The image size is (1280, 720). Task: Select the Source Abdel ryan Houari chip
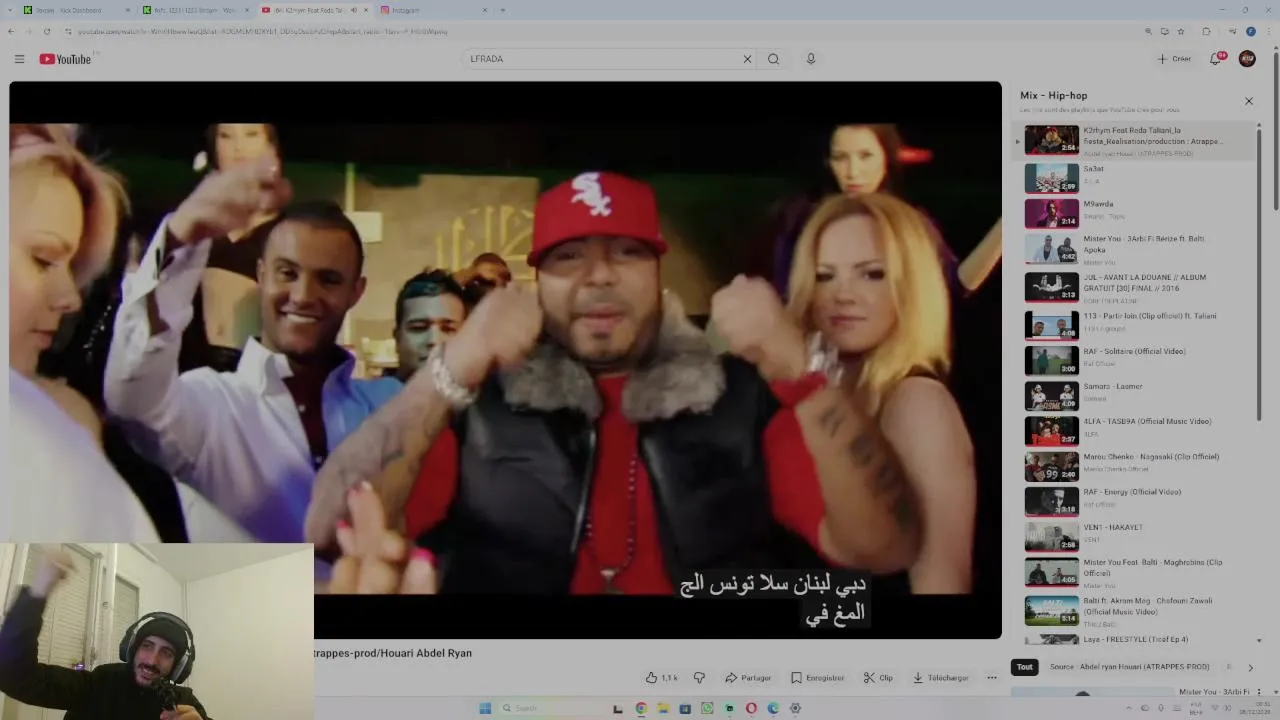pos(1129,667)
